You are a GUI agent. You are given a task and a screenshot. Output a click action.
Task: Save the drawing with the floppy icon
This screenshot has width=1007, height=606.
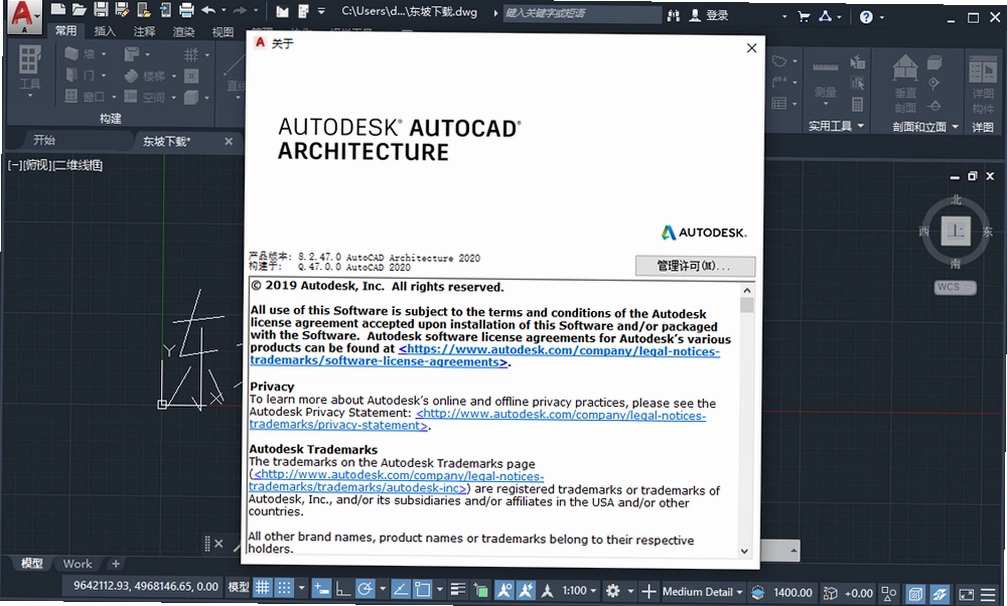tap(100, 9)
